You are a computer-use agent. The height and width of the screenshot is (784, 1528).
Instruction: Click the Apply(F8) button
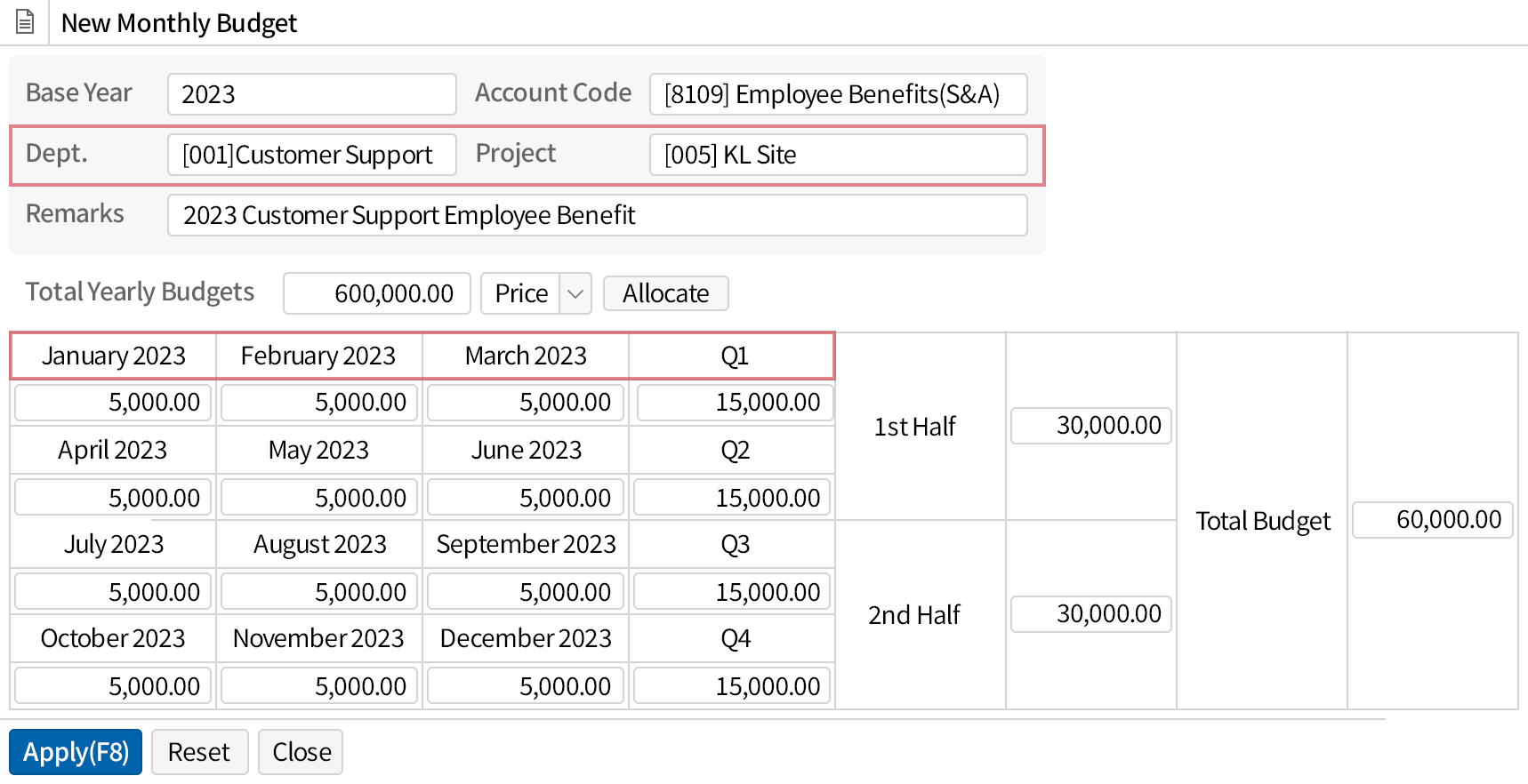[76, 752]
